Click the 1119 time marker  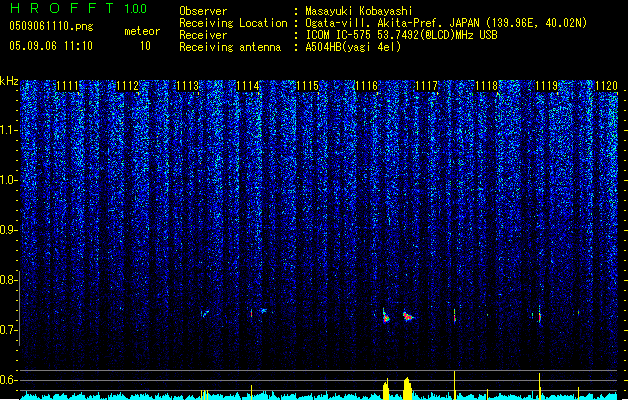pyautogui.click(x=547, y=86)
